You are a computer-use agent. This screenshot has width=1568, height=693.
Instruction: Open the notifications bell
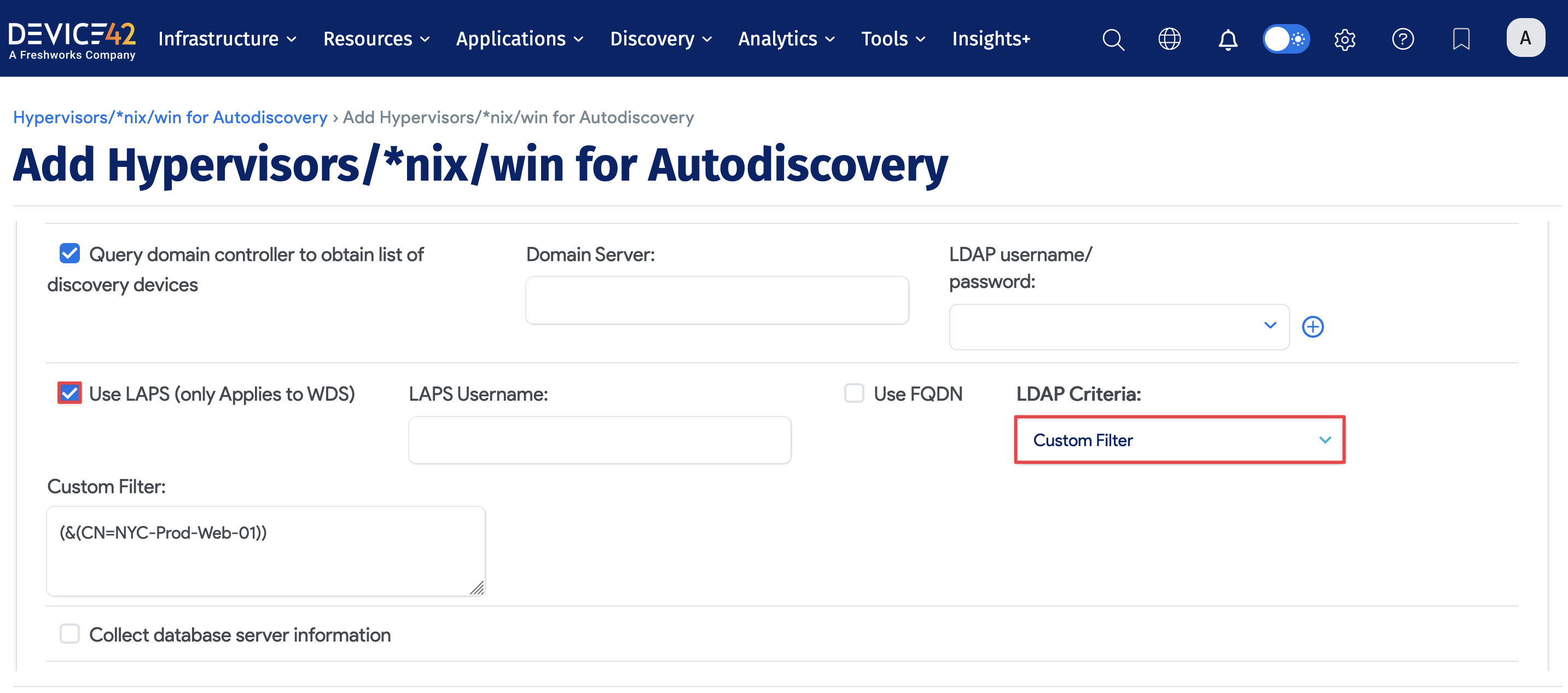click(1227, 39)
